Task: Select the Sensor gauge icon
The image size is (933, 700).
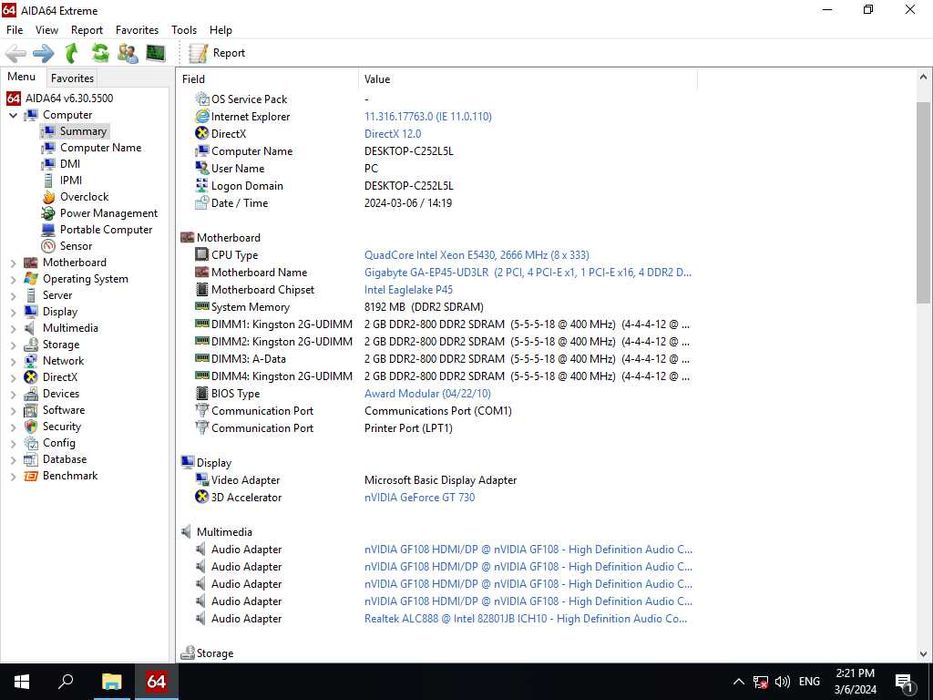Action: point(48,246)
